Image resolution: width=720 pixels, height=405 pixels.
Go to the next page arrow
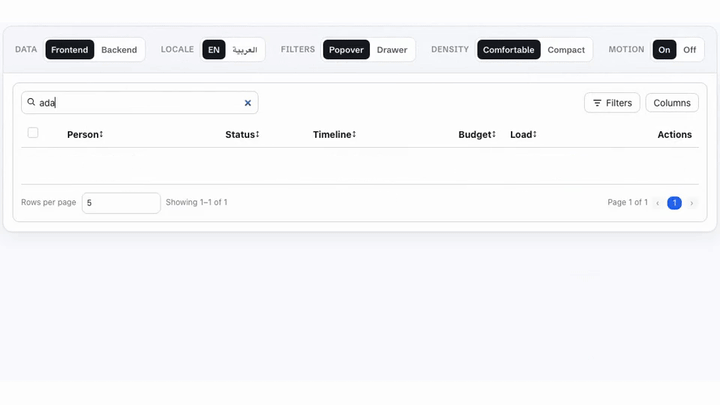(692, 203)
